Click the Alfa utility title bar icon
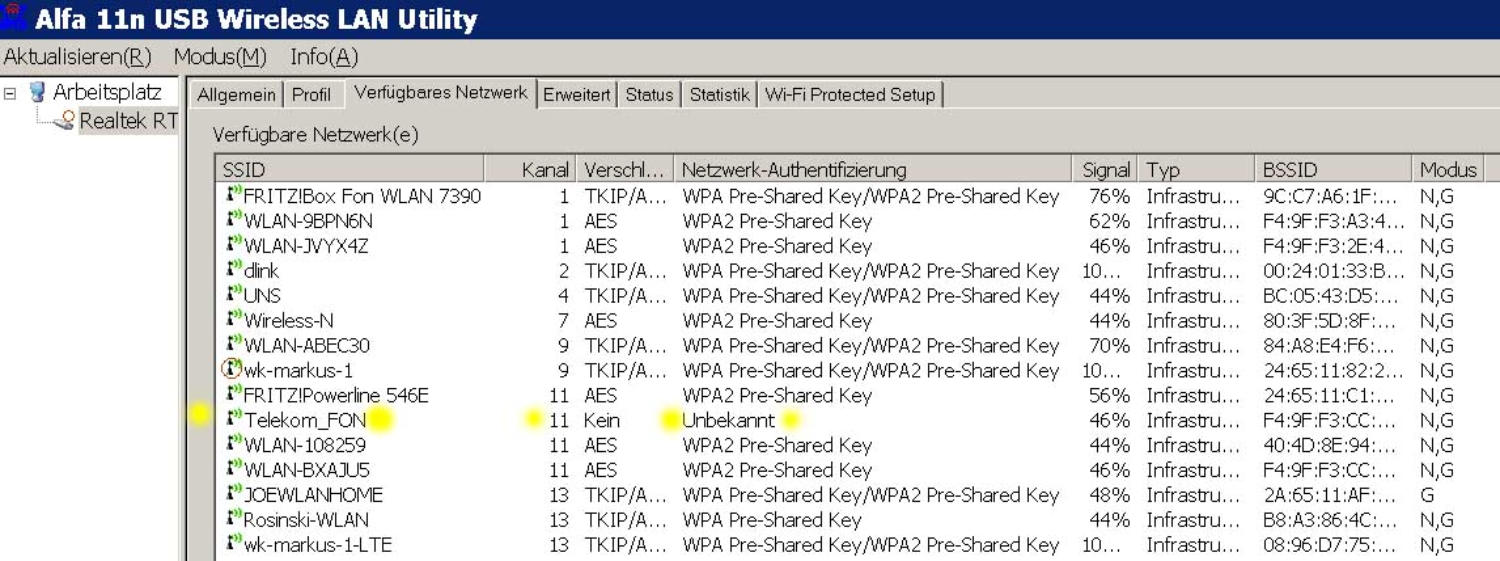1500x561 pixels. (x=14, y=18)
